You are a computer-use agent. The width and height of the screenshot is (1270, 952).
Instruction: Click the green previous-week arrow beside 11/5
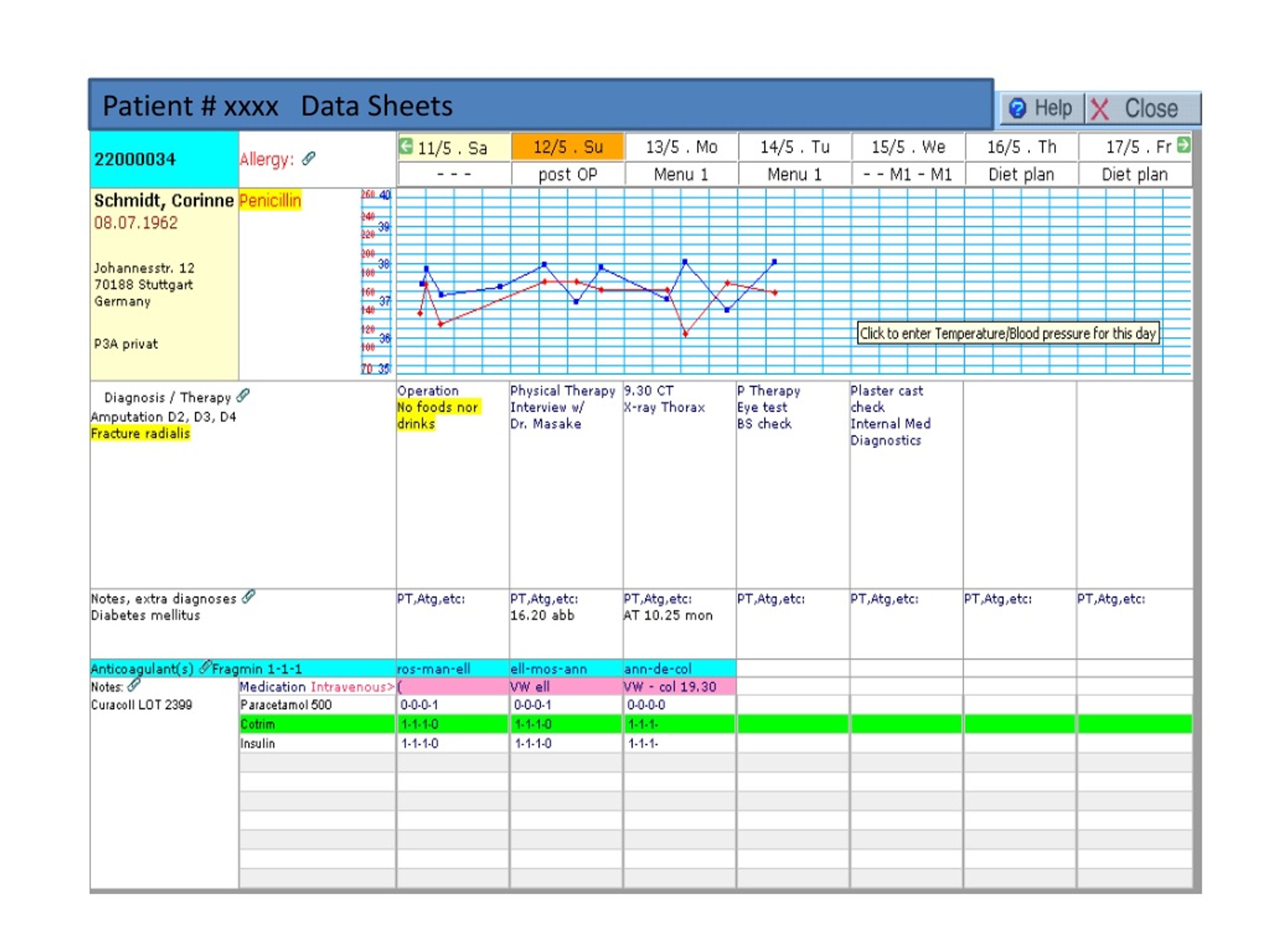[x=405, y=146]
